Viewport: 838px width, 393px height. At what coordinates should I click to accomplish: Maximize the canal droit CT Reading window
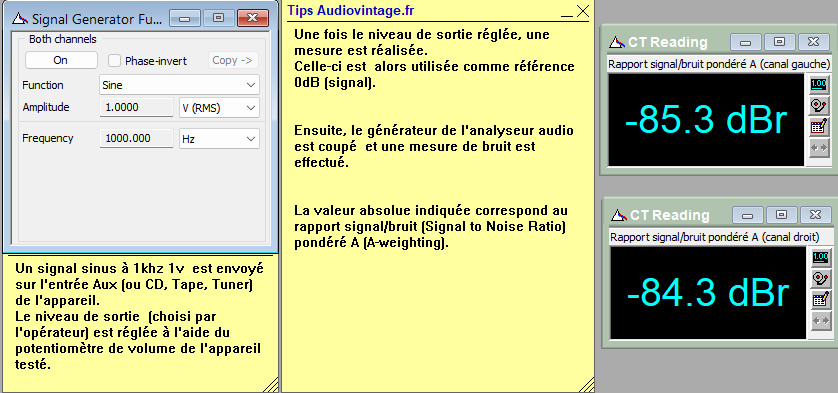782,215
